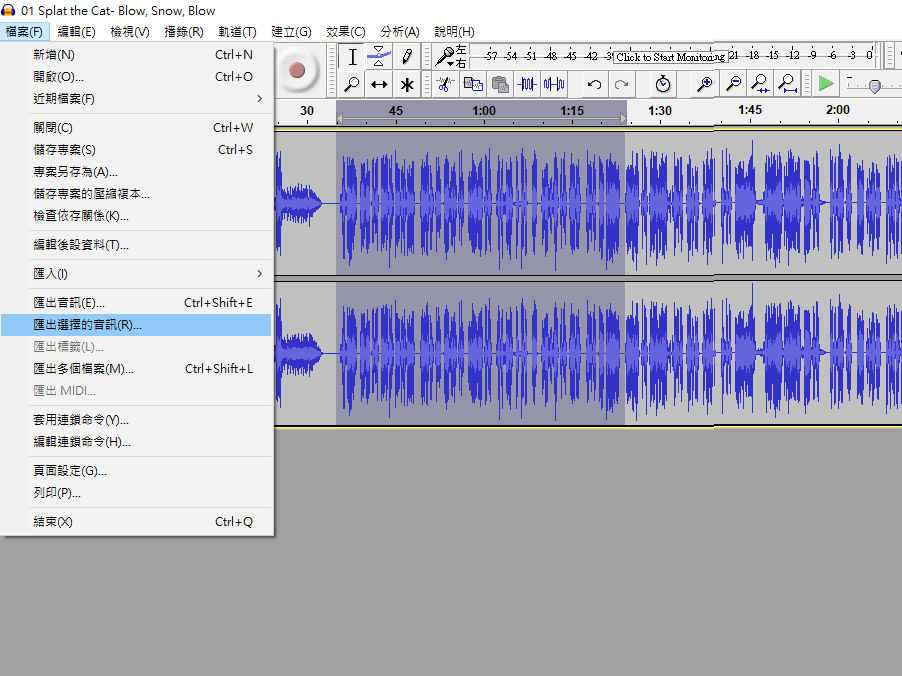Open the 效果(C) menu
Viewport: 902px width, 676px height.
point(345,32)
